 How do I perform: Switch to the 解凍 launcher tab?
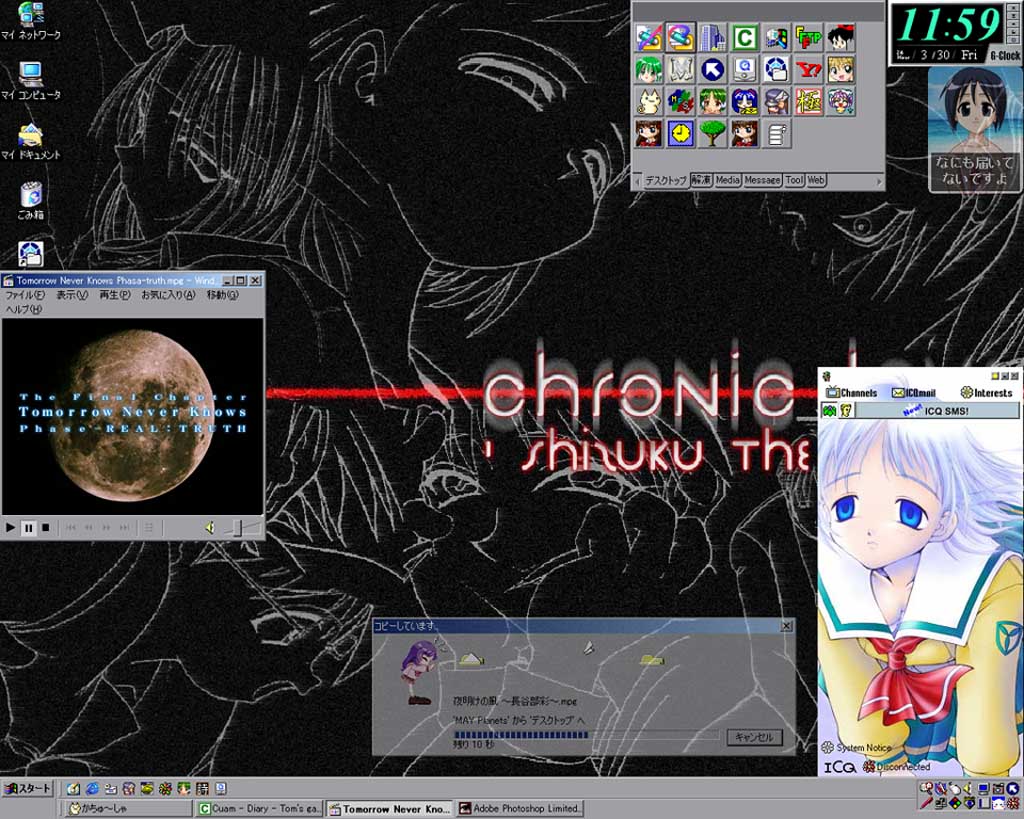tap(701, 180)
